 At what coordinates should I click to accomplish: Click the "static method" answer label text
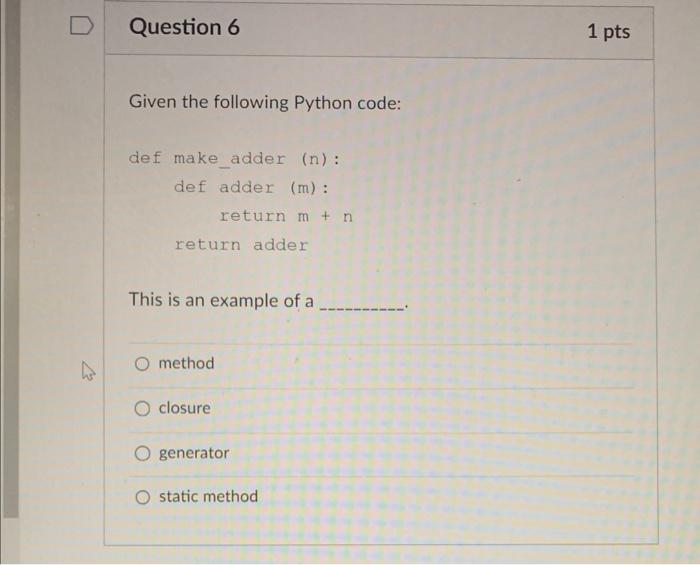208,496
